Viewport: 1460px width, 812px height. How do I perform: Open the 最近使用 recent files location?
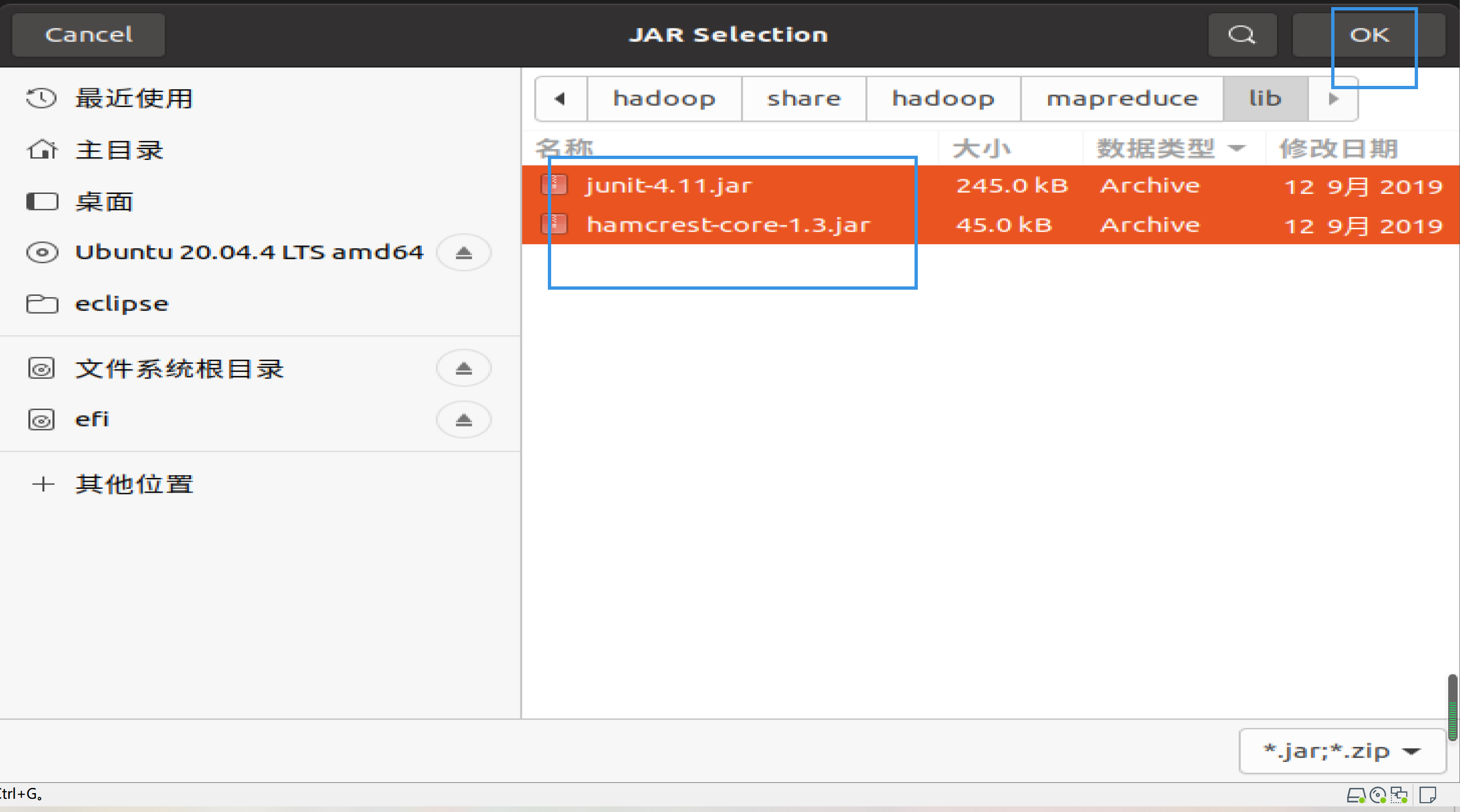pos(134,99)
